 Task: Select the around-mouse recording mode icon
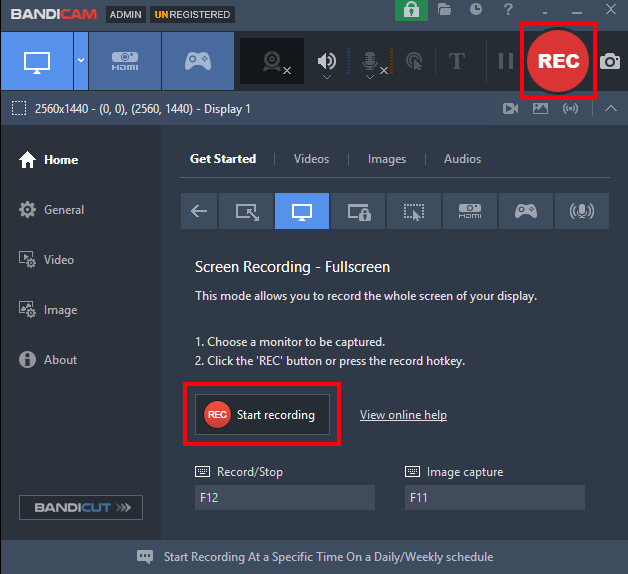tap(414, 211)
